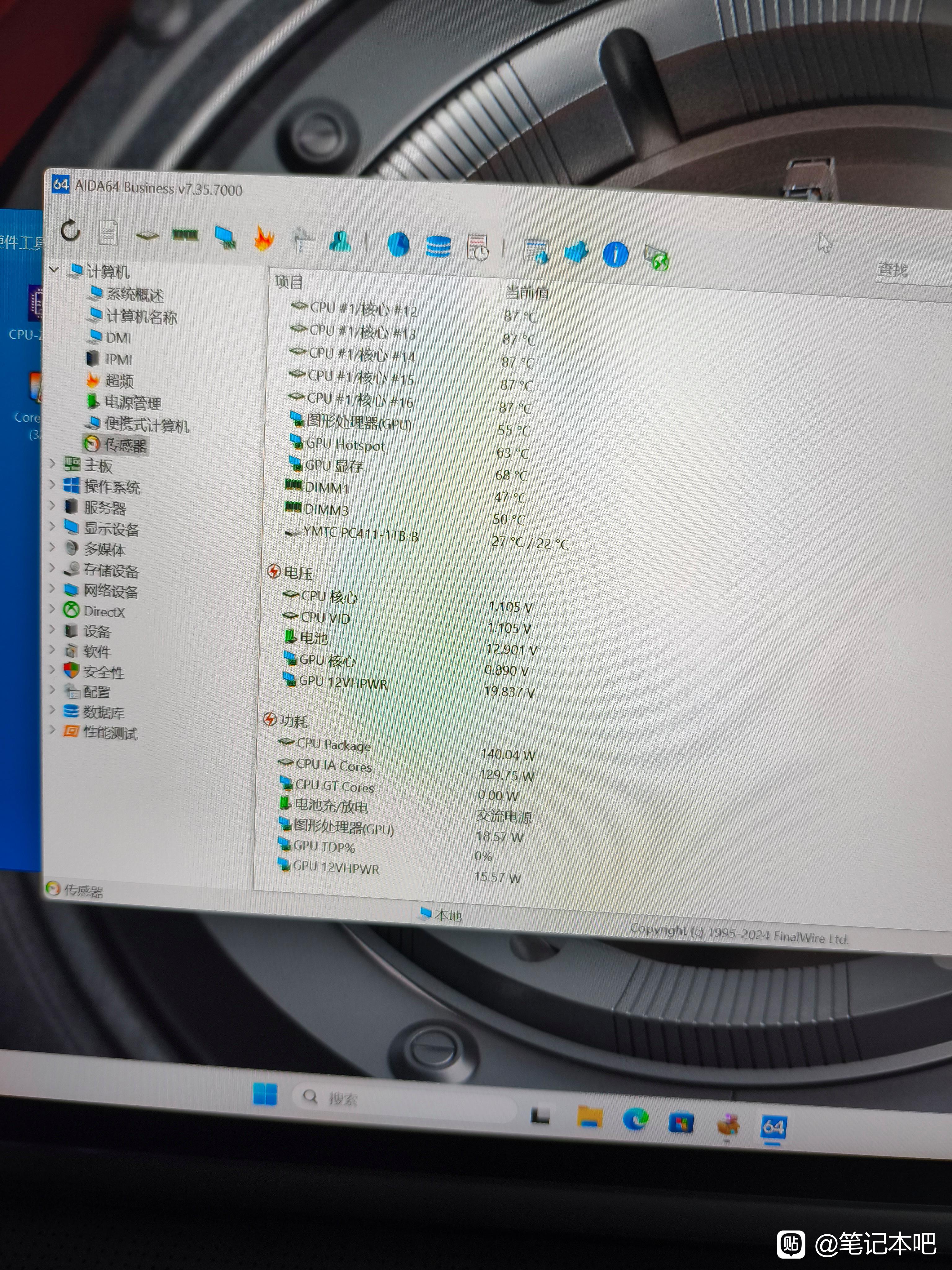The width and height of the screenshot is (952, 1270).
Task: Click the database stack toolbar icon
Action: [x=439, y=247]
